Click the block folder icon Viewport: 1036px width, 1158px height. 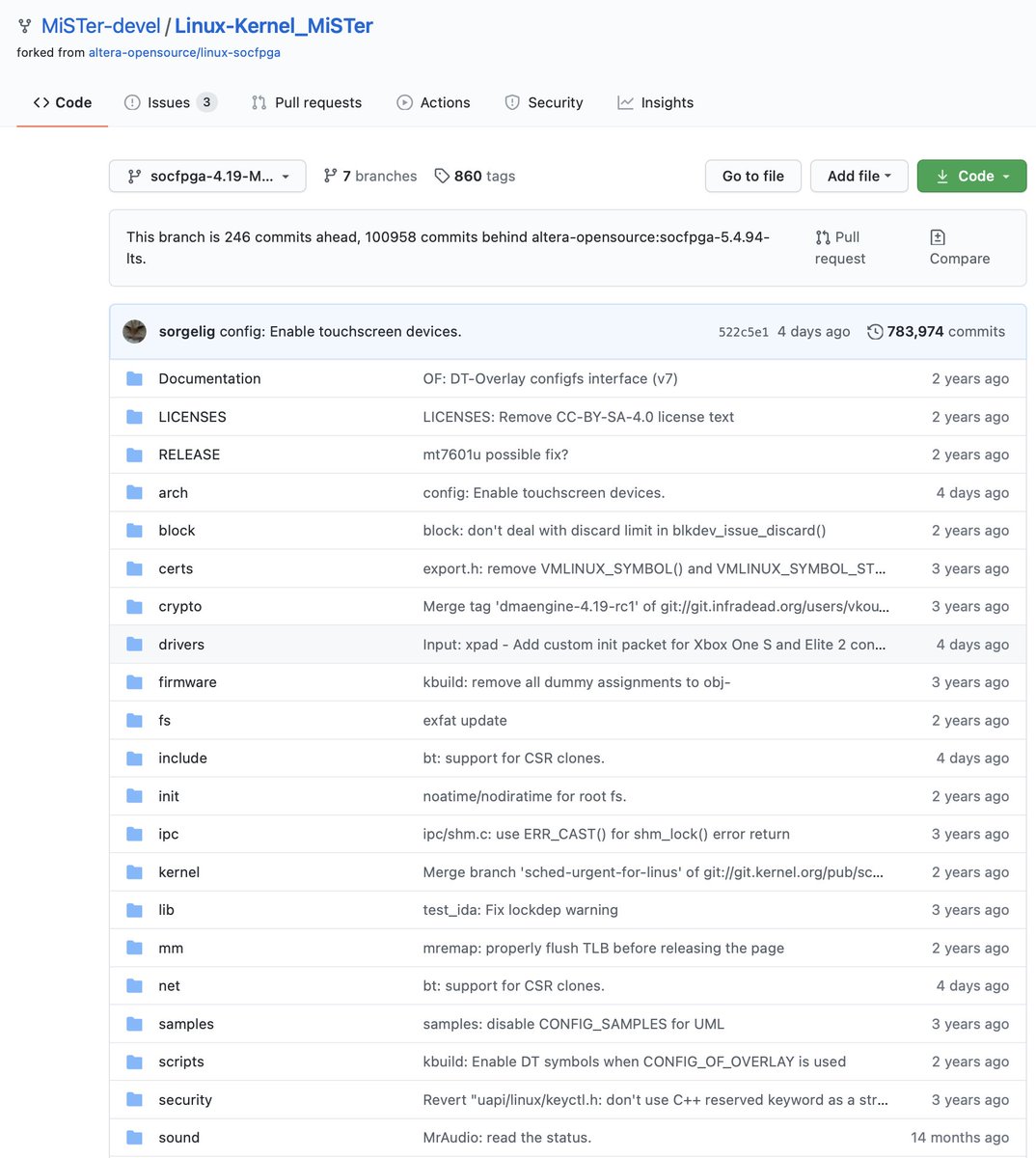pos(135,531)
